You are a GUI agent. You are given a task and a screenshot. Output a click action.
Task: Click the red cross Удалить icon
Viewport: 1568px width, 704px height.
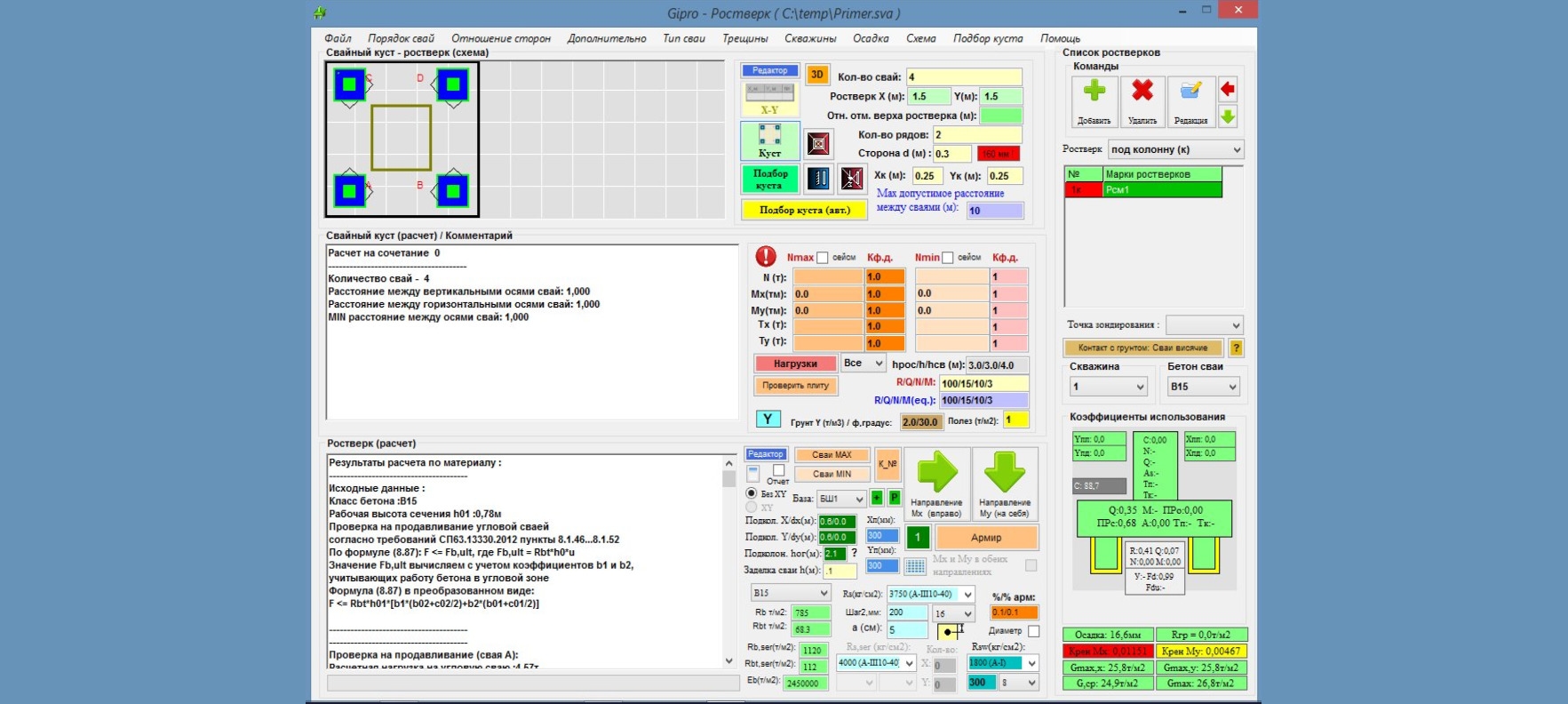[x=1142, y=100]
